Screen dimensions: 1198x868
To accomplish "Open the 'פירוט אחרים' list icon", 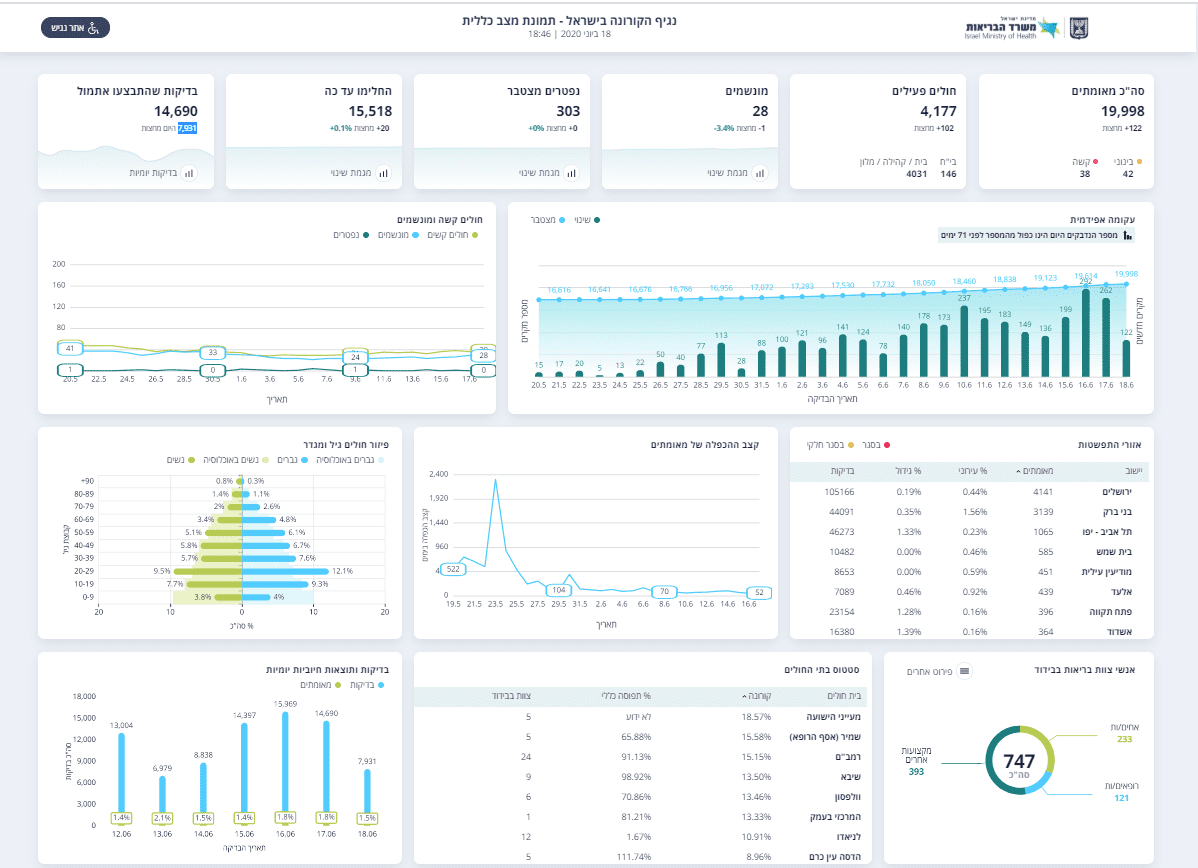I will coord(965,672).
